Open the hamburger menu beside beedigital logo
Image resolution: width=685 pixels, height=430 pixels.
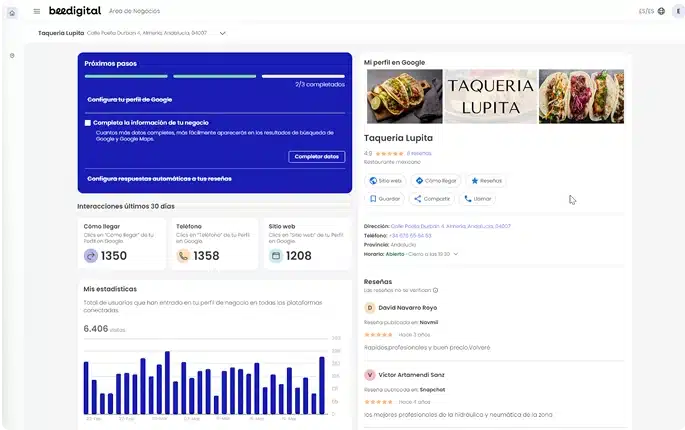(37, 12)
